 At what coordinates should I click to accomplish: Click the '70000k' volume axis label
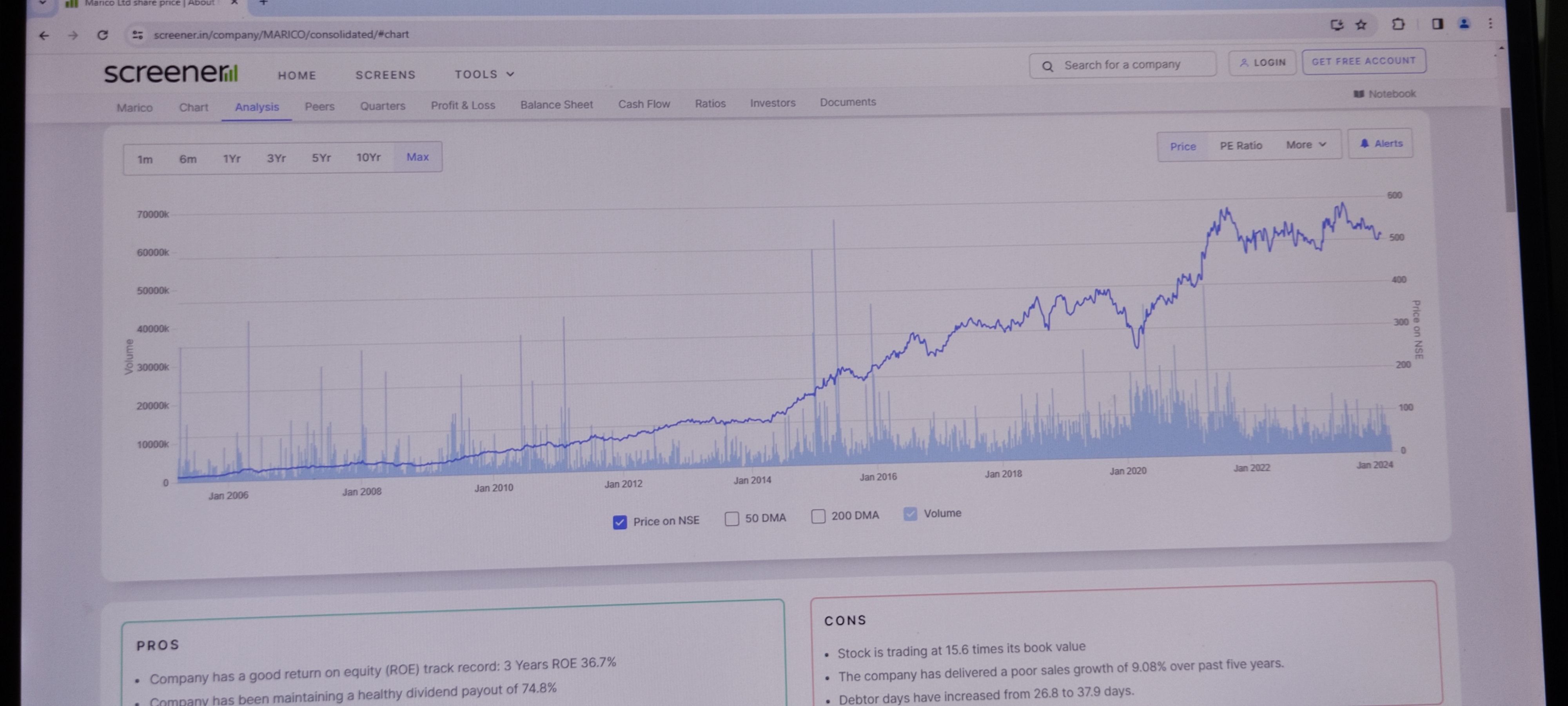153,215
